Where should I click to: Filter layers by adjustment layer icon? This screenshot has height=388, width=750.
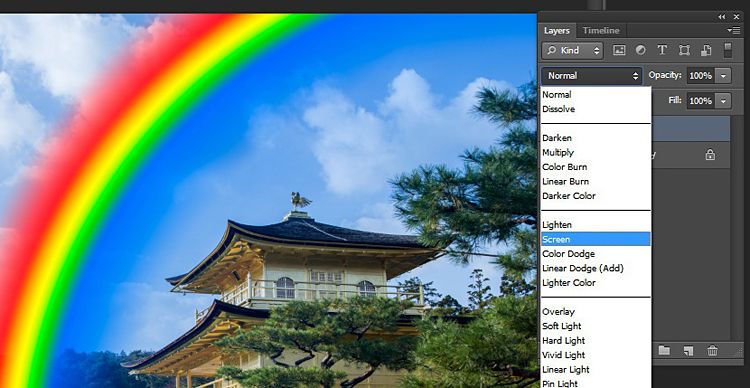point(640,50)
